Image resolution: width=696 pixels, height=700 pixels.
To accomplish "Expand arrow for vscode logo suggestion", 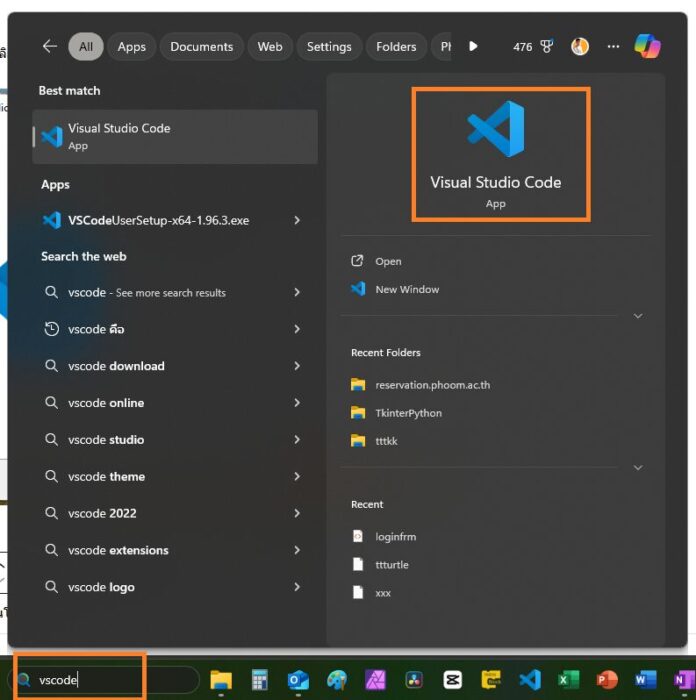I will click(297, 587).
